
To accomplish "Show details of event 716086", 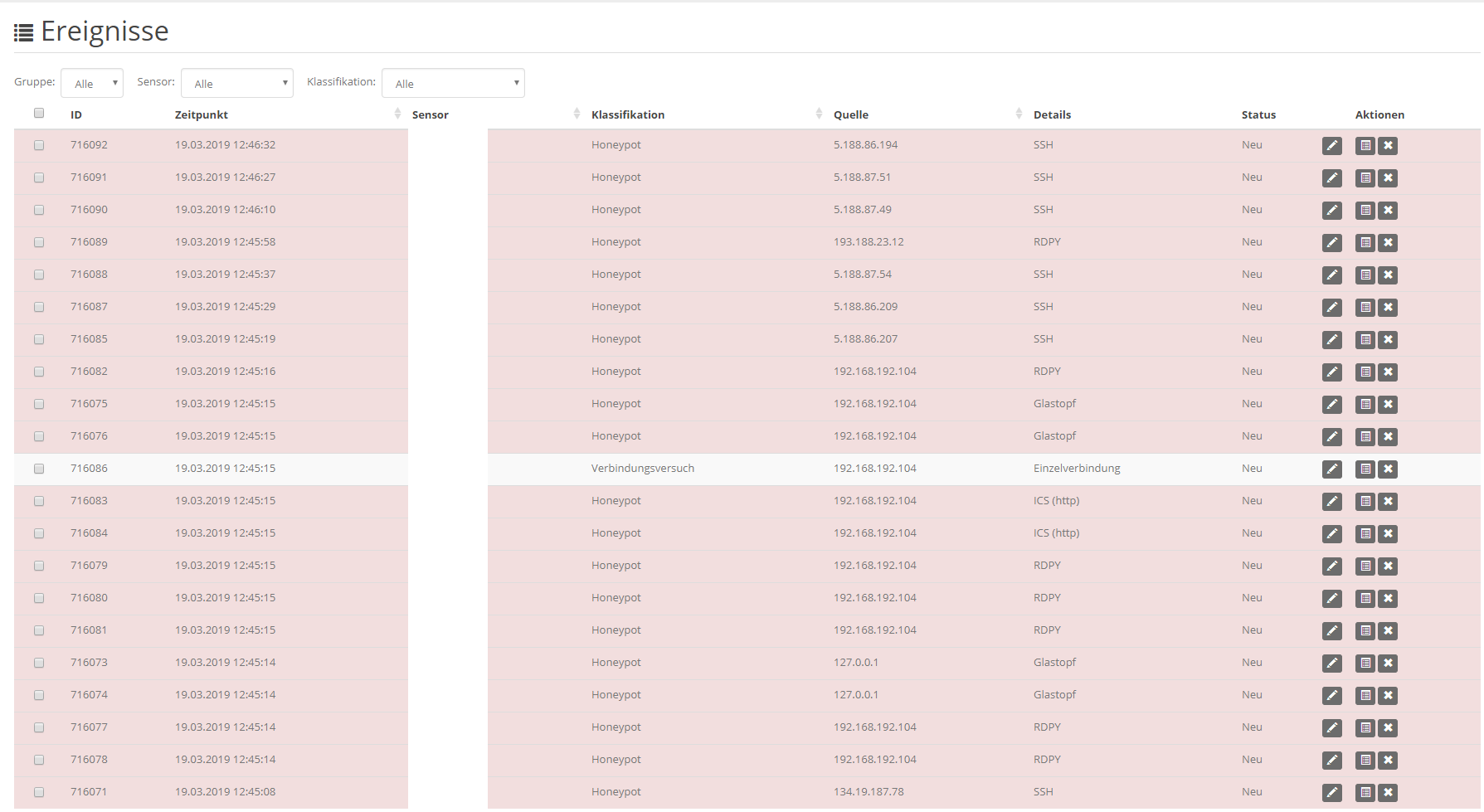I will (1365, 469).
